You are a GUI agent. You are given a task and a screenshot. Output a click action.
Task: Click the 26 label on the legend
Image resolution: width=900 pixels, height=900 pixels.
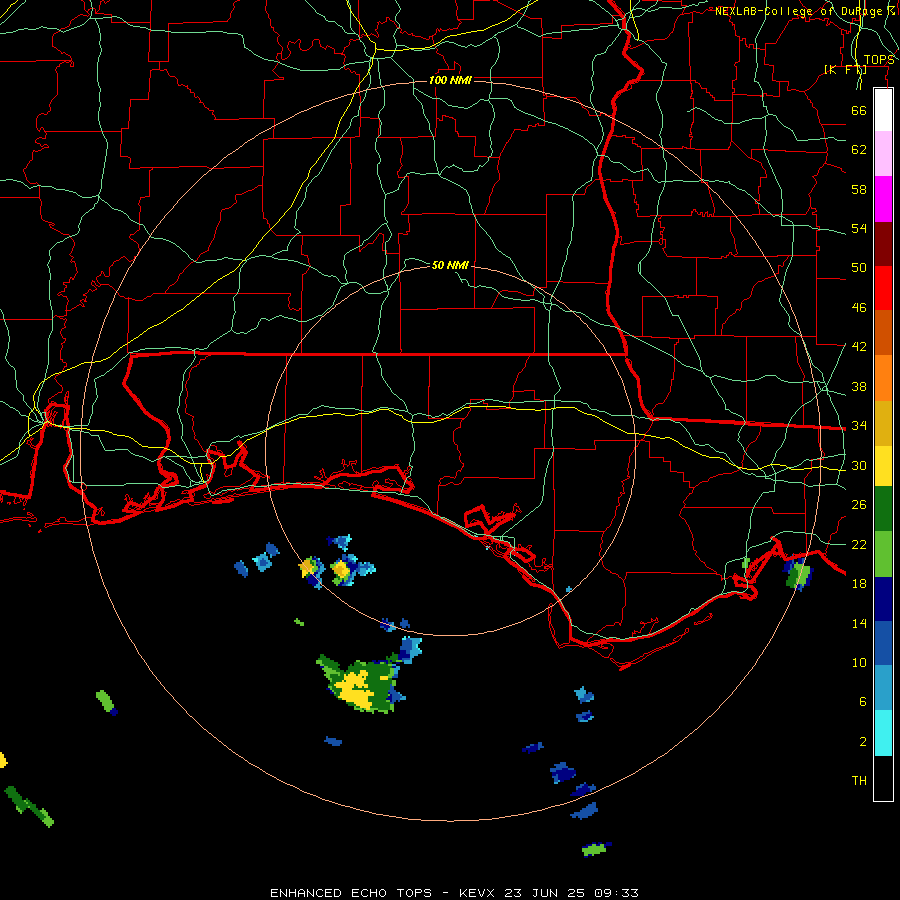(859, 505)
